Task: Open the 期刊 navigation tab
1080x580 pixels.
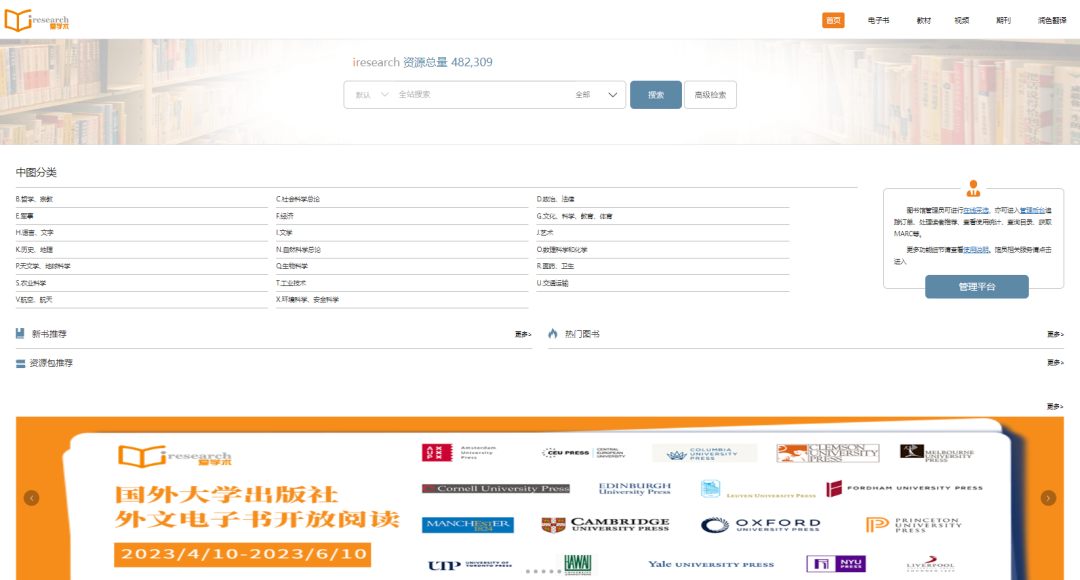Action: coord(1003,20)
